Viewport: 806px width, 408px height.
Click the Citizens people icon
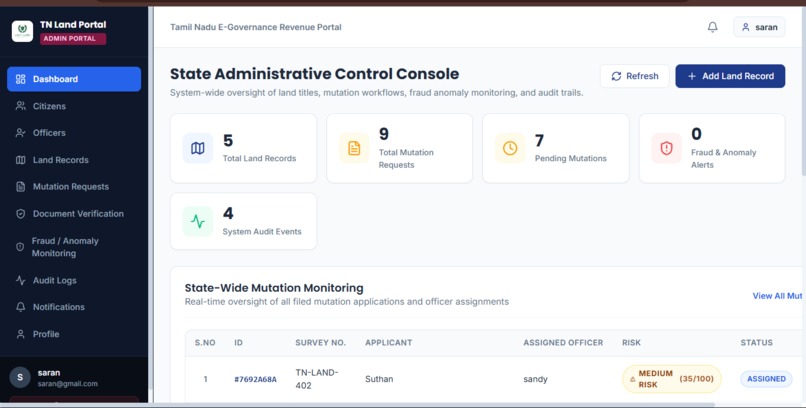coord(21,106)
